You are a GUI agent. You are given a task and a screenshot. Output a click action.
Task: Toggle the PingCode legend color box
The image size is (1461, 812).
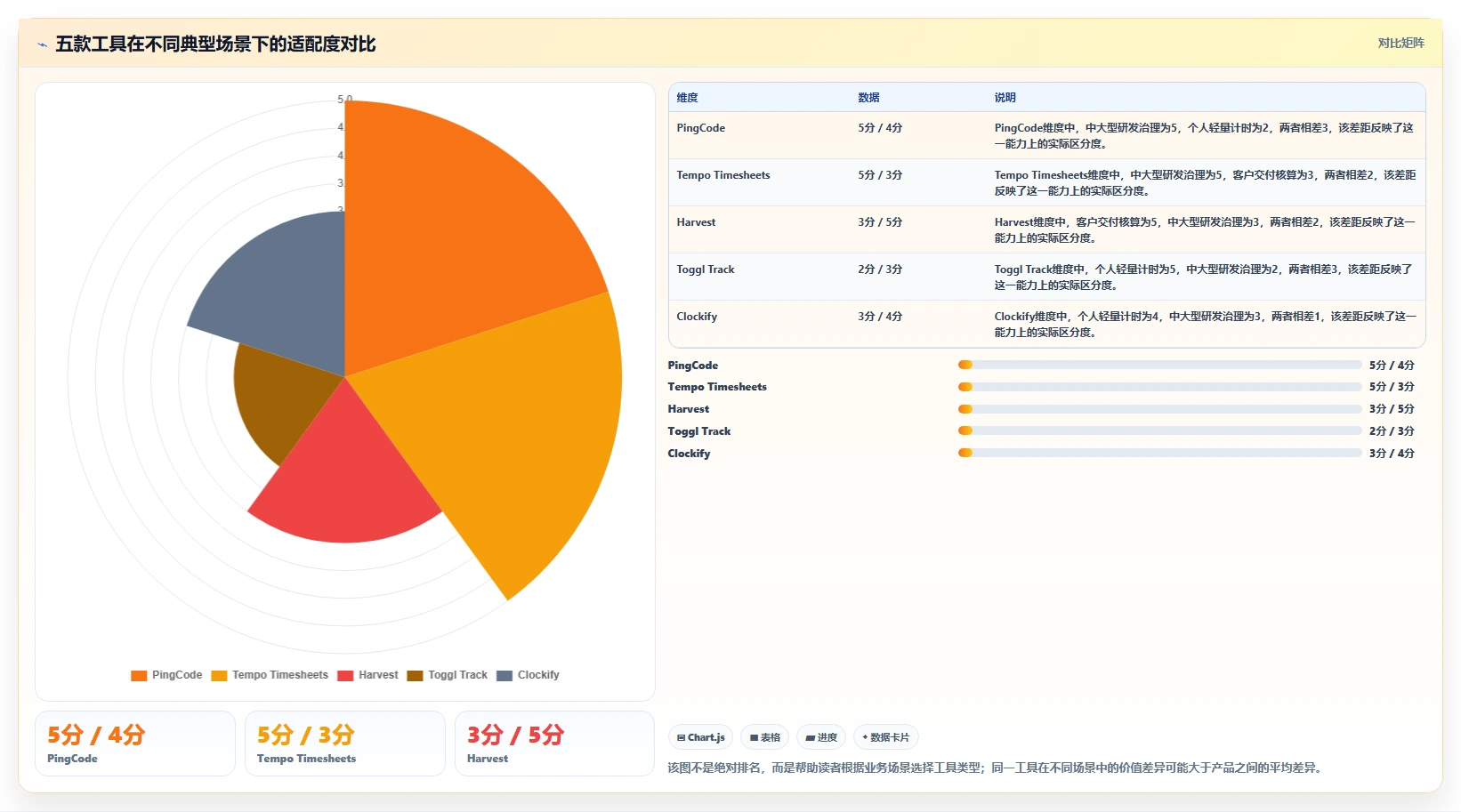[x=139, y=675]
